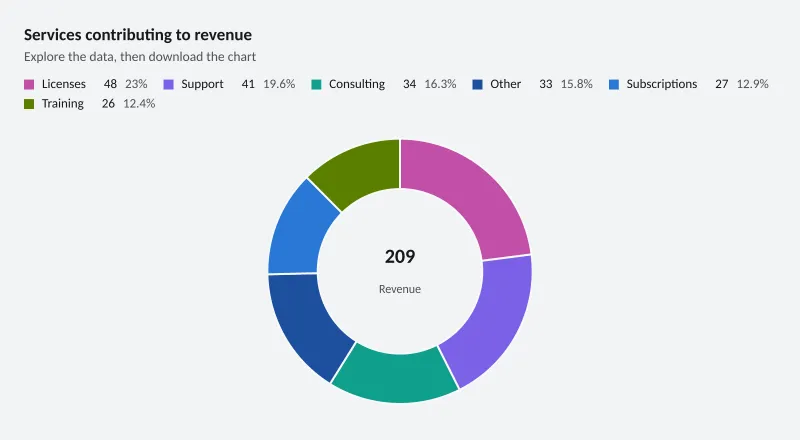Viewport: 800px width, 440px height.
Task: Click the Consulting value 34
Action: click(409, 84)
